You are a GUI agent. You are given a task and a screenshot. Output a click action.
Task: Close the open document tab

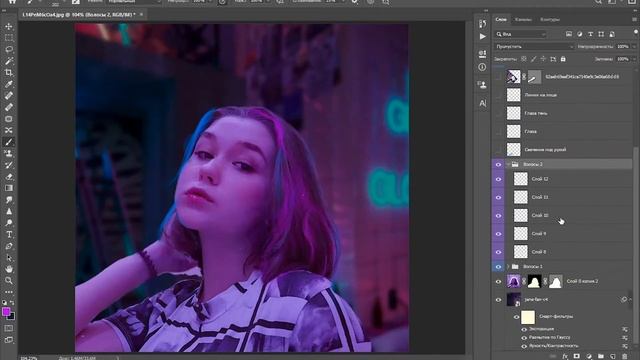coord(141,15)
